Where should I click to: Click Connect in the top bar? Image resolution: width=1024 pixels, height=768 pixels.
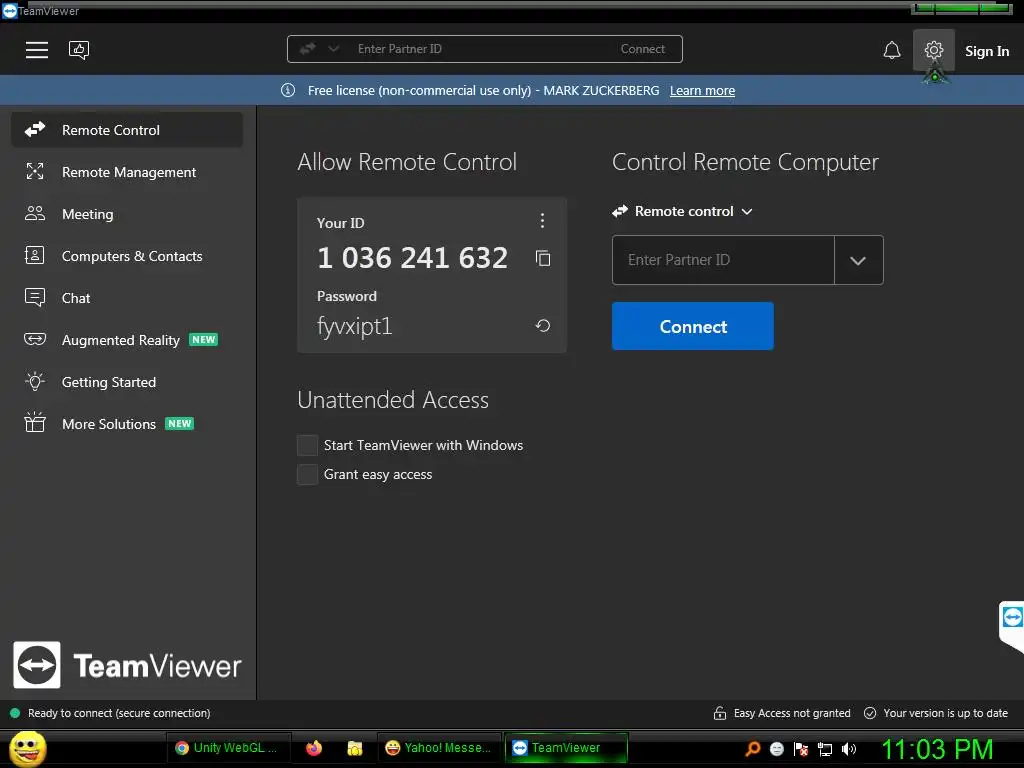[x=643, y=49]
